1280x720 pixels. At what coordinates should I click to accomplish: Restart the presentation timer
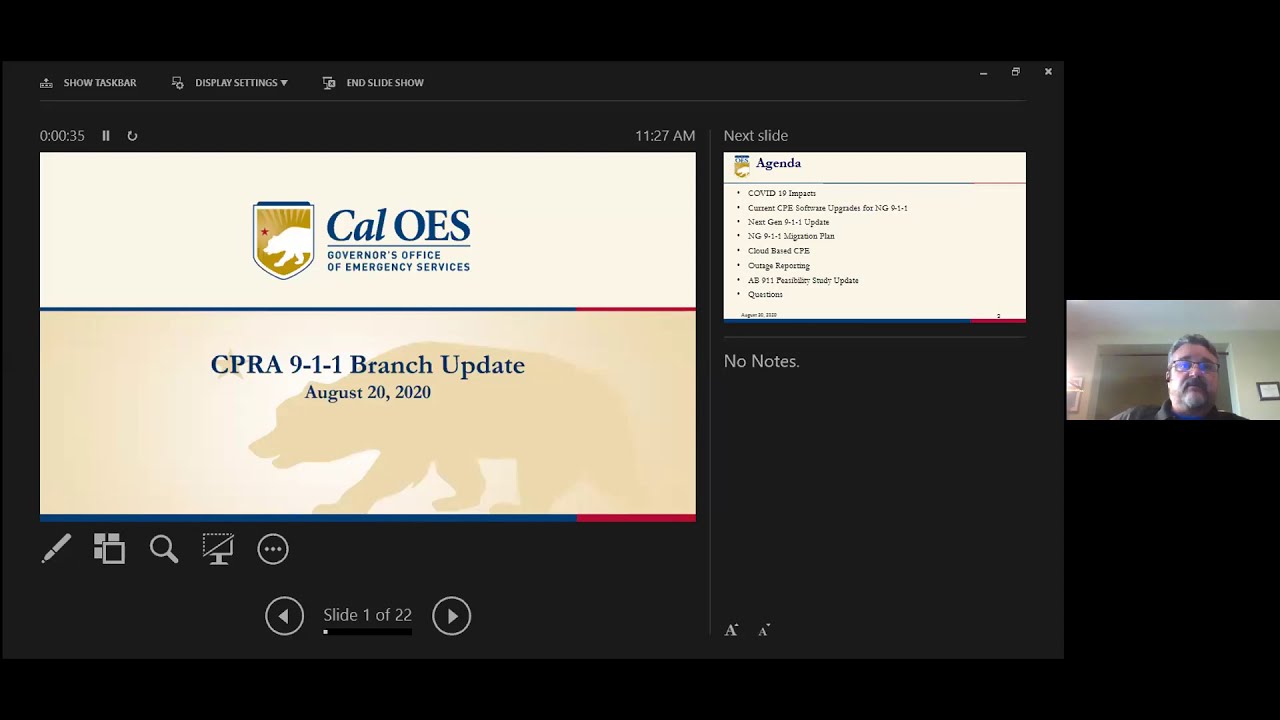tap(132, 136)
